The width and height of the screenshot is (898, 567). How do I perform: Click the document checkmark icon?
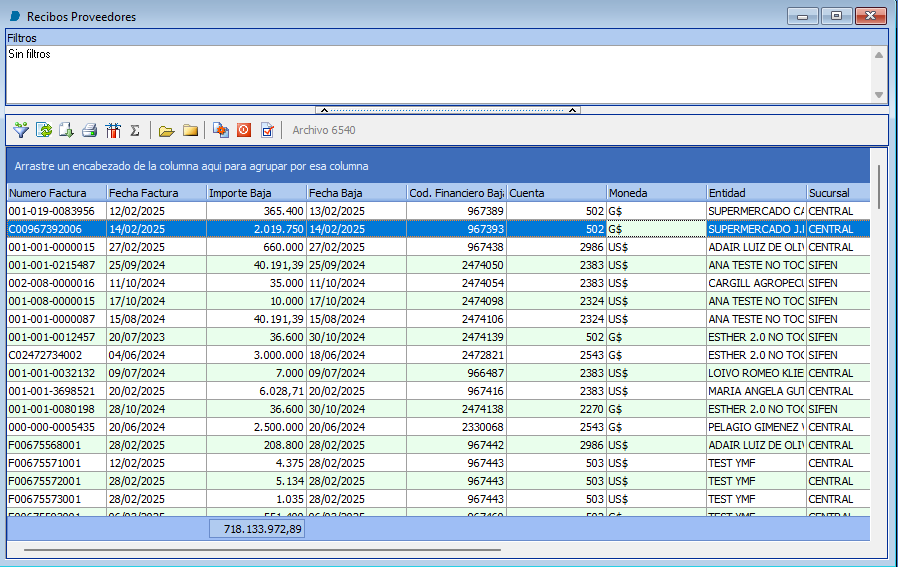point(267,130)
